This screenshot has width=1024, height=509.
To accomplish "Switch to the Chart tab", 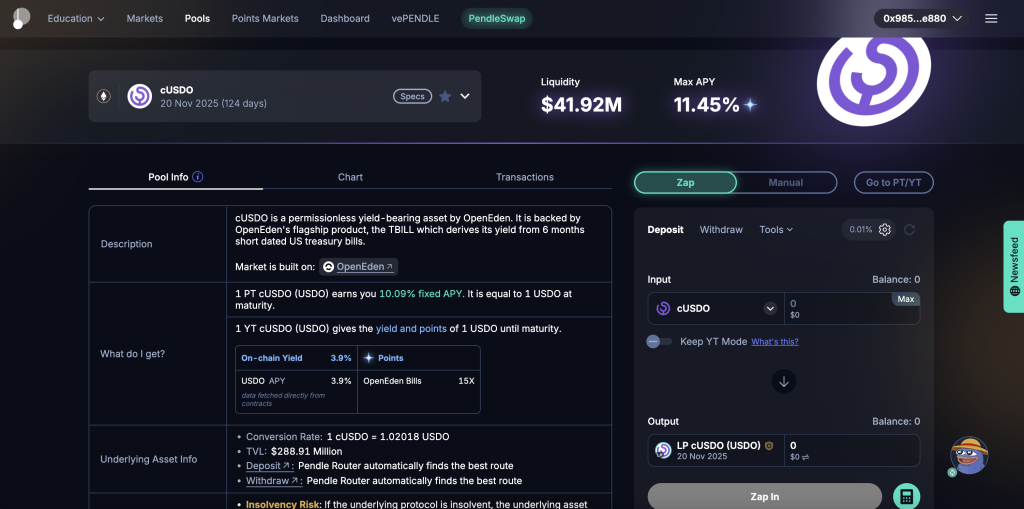I will point(350,177).
